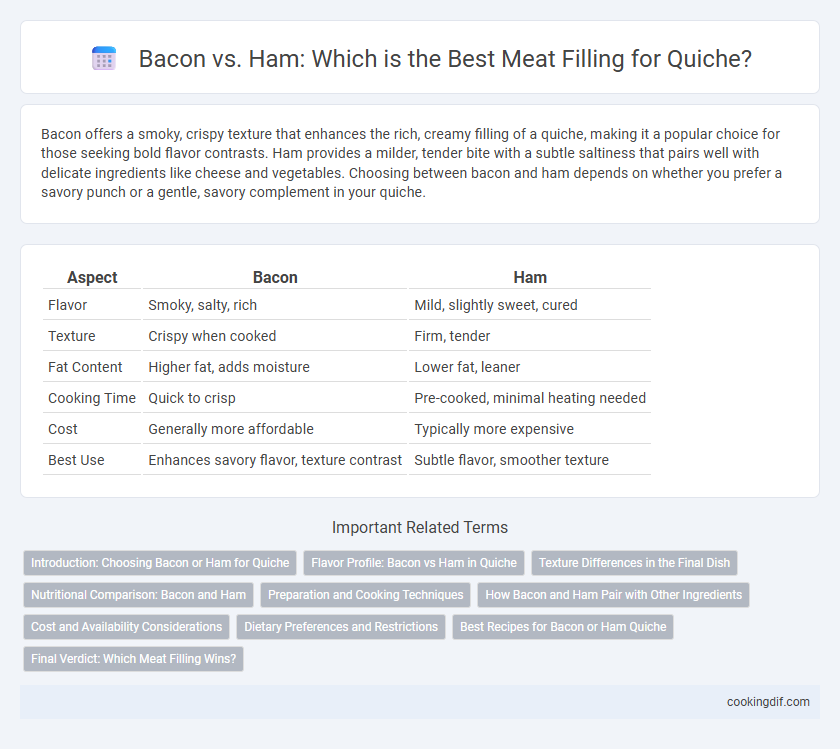Click 'Nutritional Comparison: Bacon and Ham' tag
This screenshot has width=840, height=749.
(x=138, y=595)
